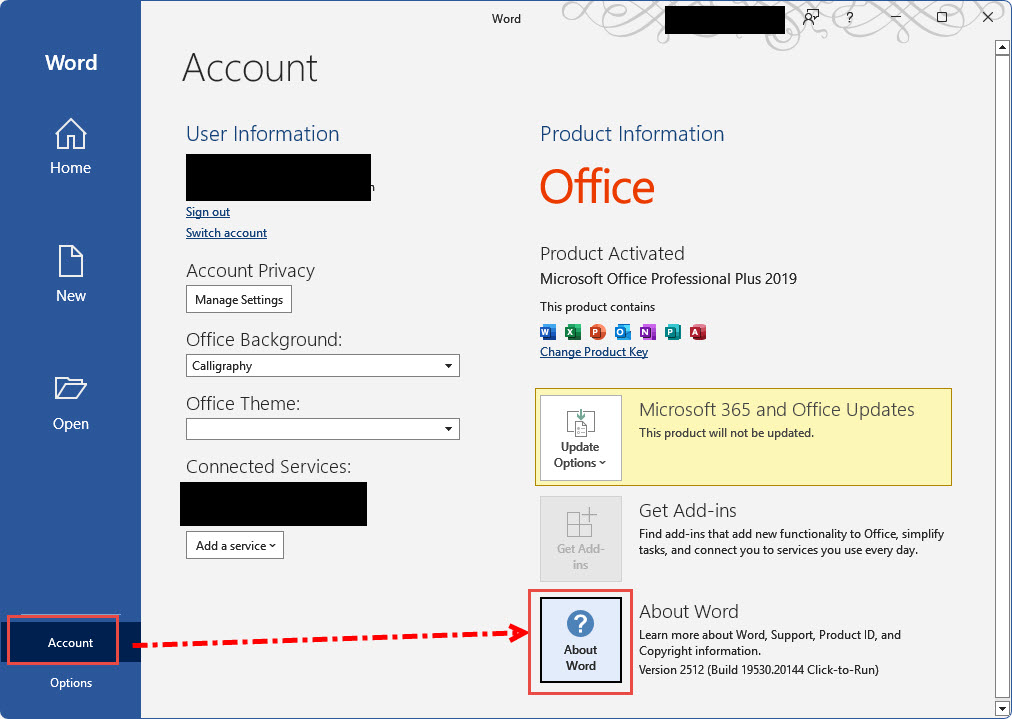Open Options in the left sidebar
Screen dimensions: 1012x719
coord(70,683)
